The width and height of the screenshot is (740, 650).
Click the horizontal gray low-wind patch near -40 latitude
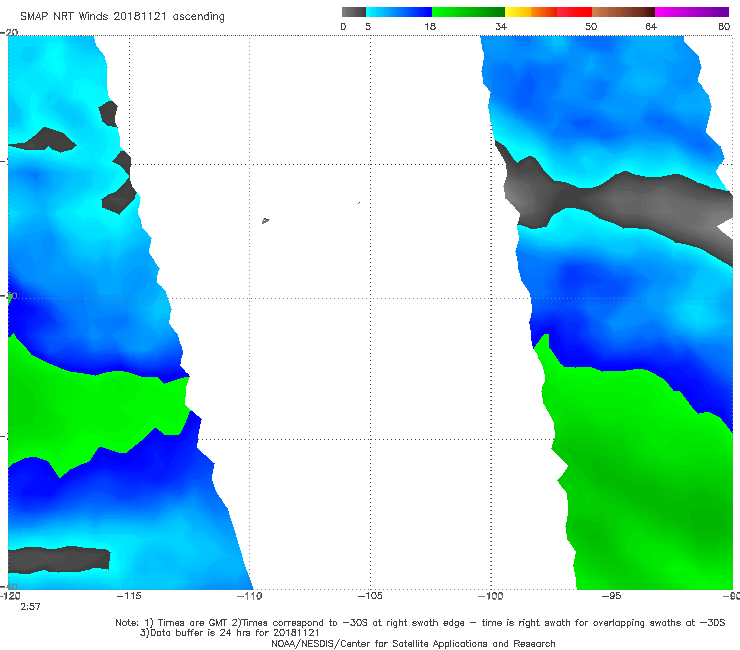(x=59, y=560)
